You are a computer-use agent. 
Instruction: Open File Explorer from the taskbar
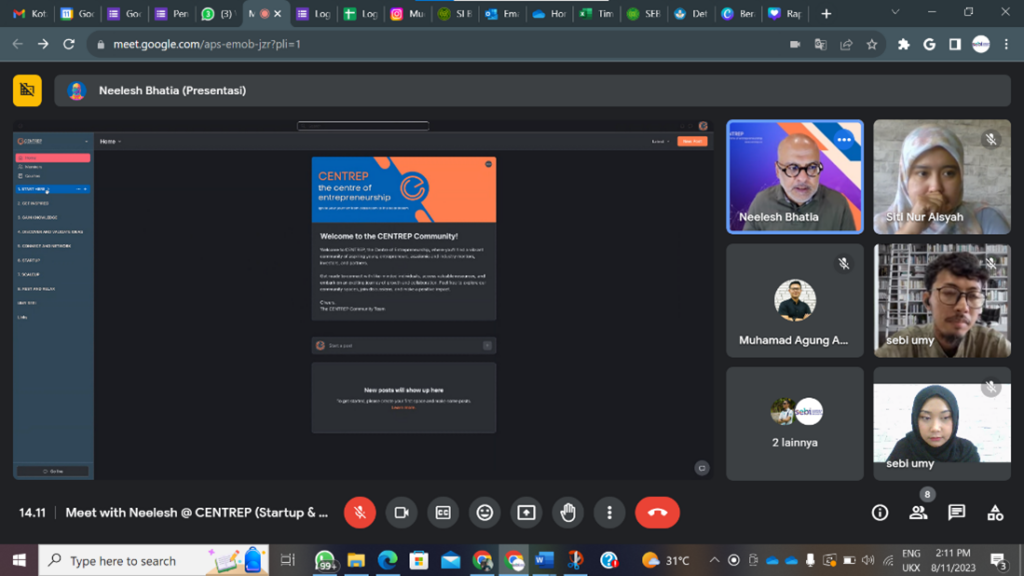point(356,560)
